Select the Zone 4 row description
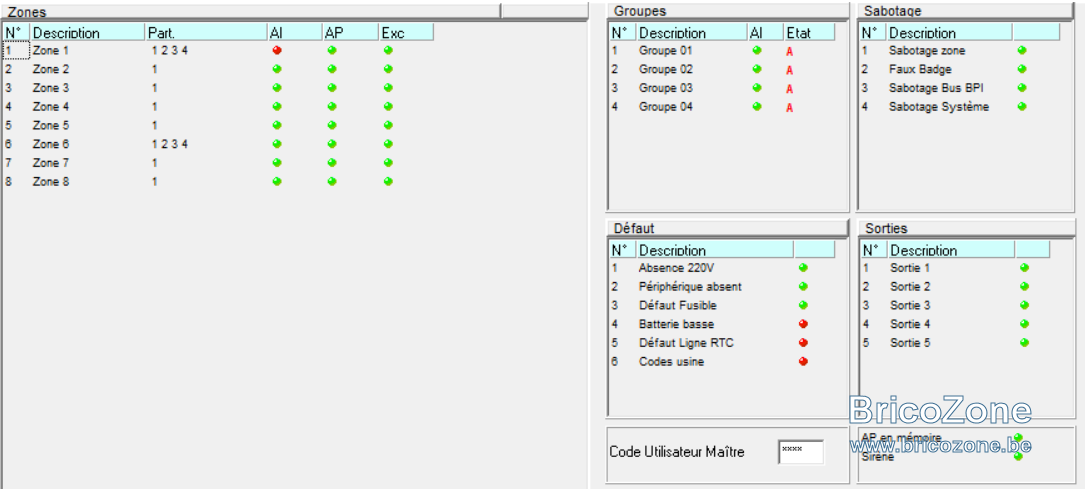Image resolution: width=1085 pixels, height=489 pixels. 51,107
